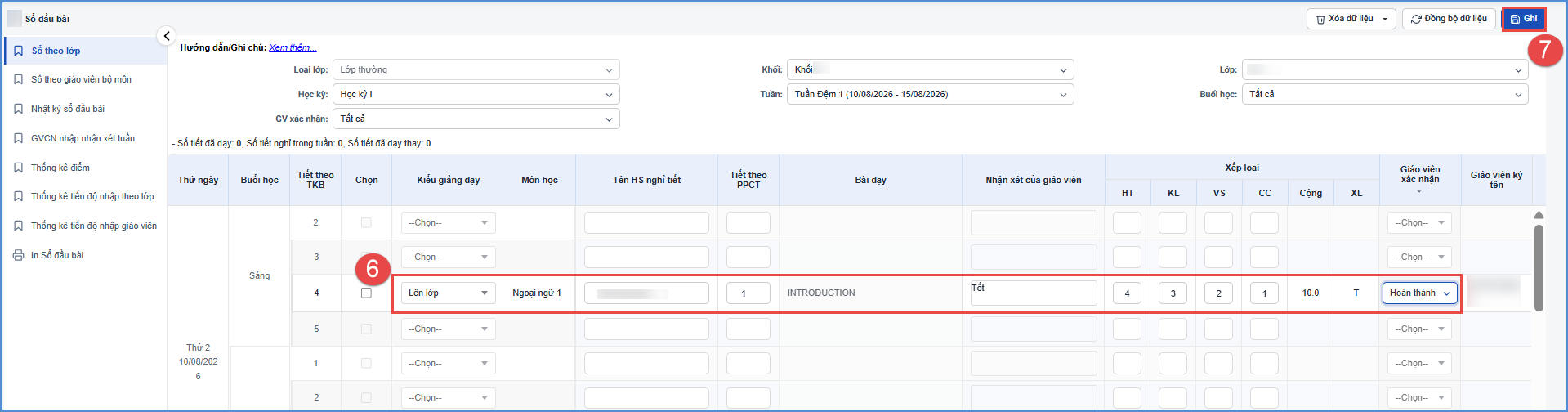1568x412 pixels.
Task: Click the 10.0 total score cell
Action: (x=1311, y=293)
